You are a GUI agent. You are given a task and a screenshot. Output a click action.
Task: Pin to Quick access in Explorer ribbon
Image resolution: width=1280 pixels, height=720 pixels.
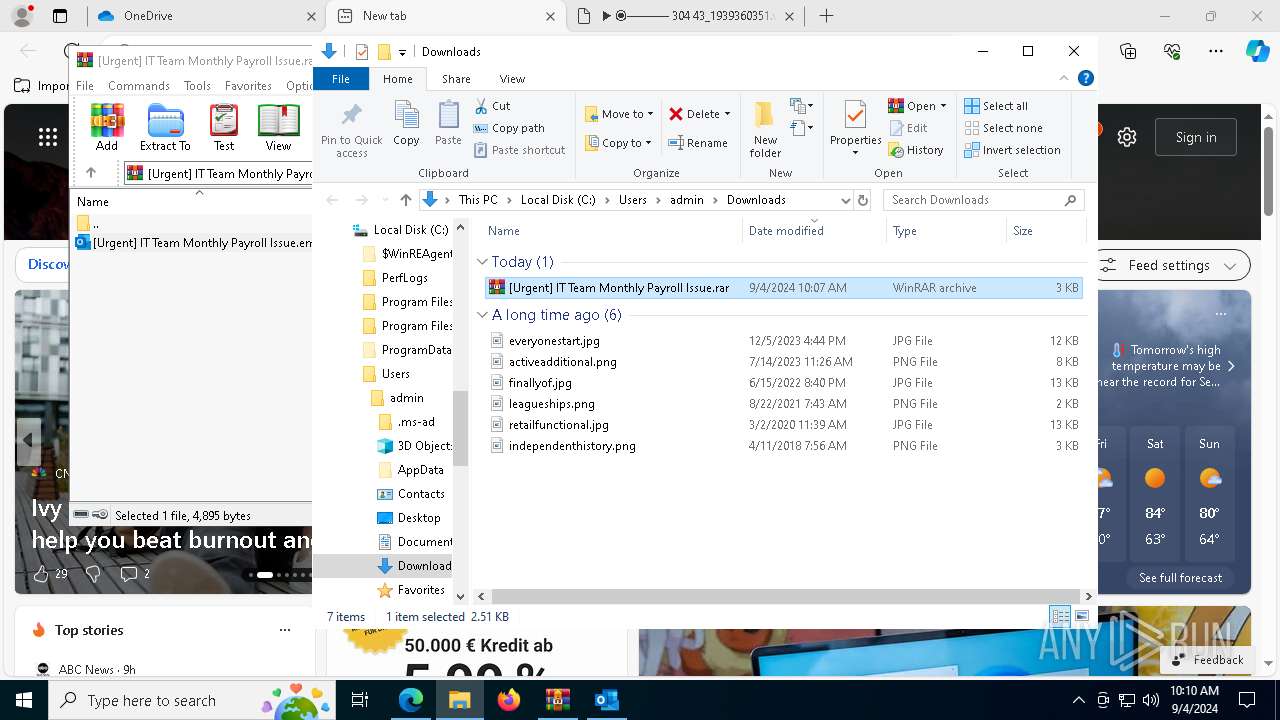pyautogui.click(x=351, y=128)
